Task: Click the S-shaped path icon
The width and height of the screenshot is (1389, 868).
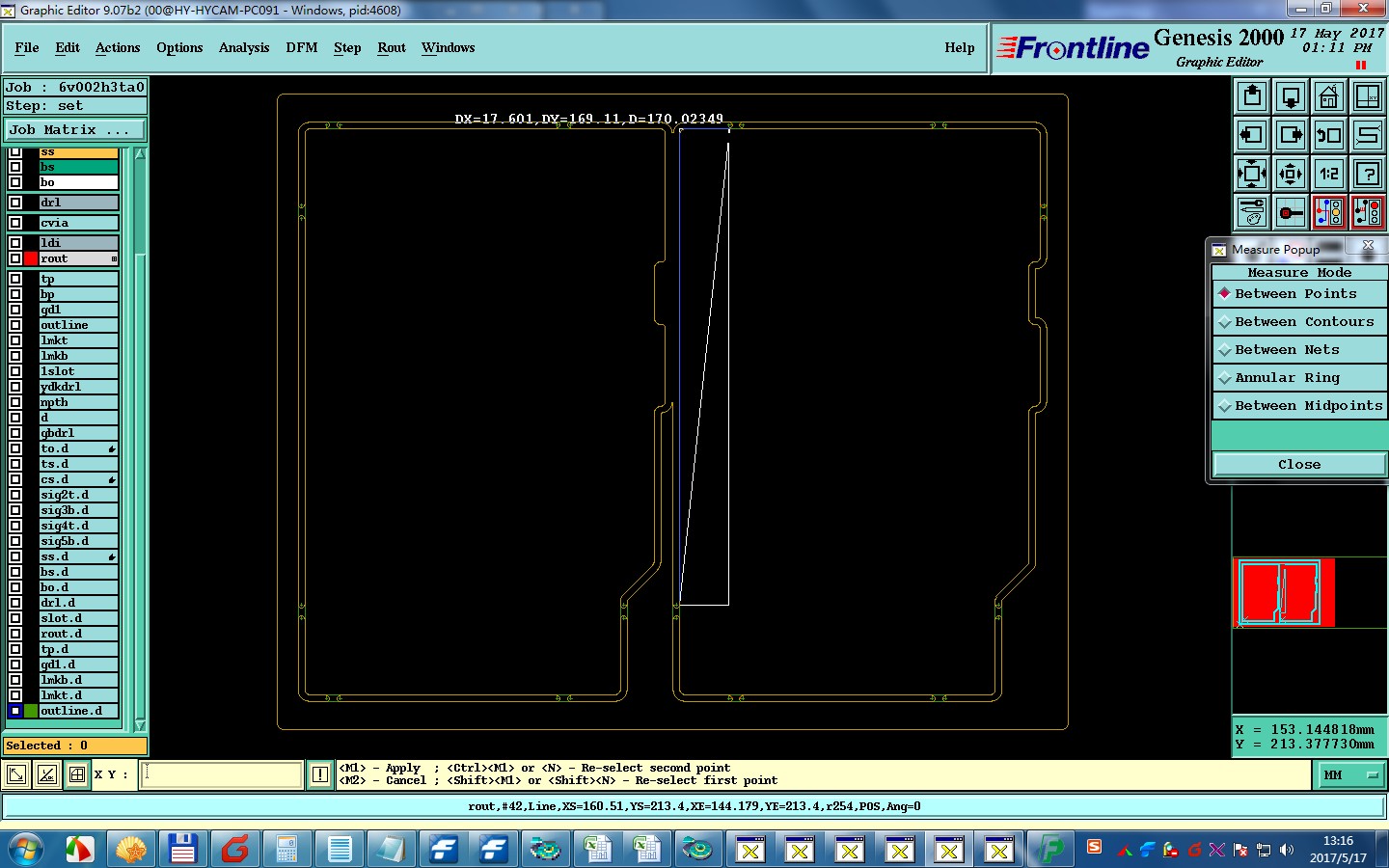Action: click(1368, 135)
